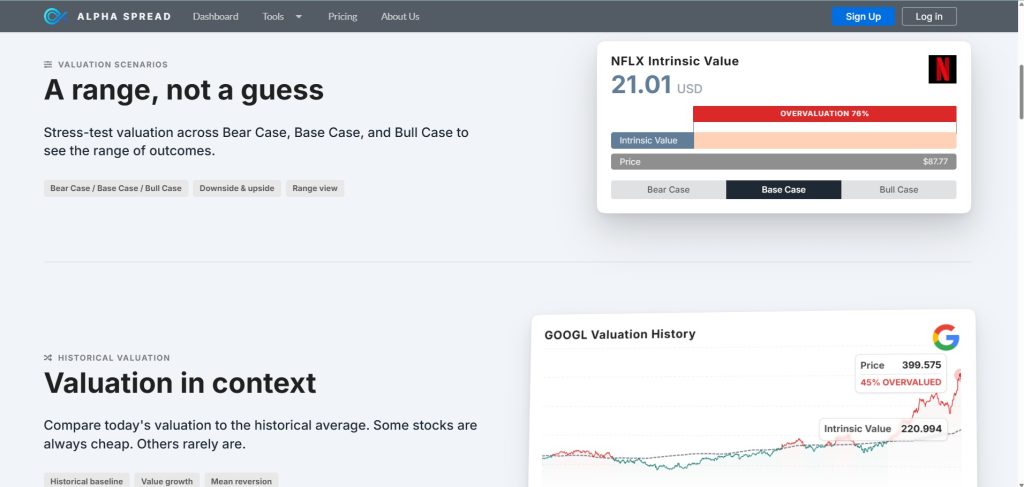This screenshot has height=487, width=1024.
Task: Select the Base Case scenario
Action: (x=784, y=189)
